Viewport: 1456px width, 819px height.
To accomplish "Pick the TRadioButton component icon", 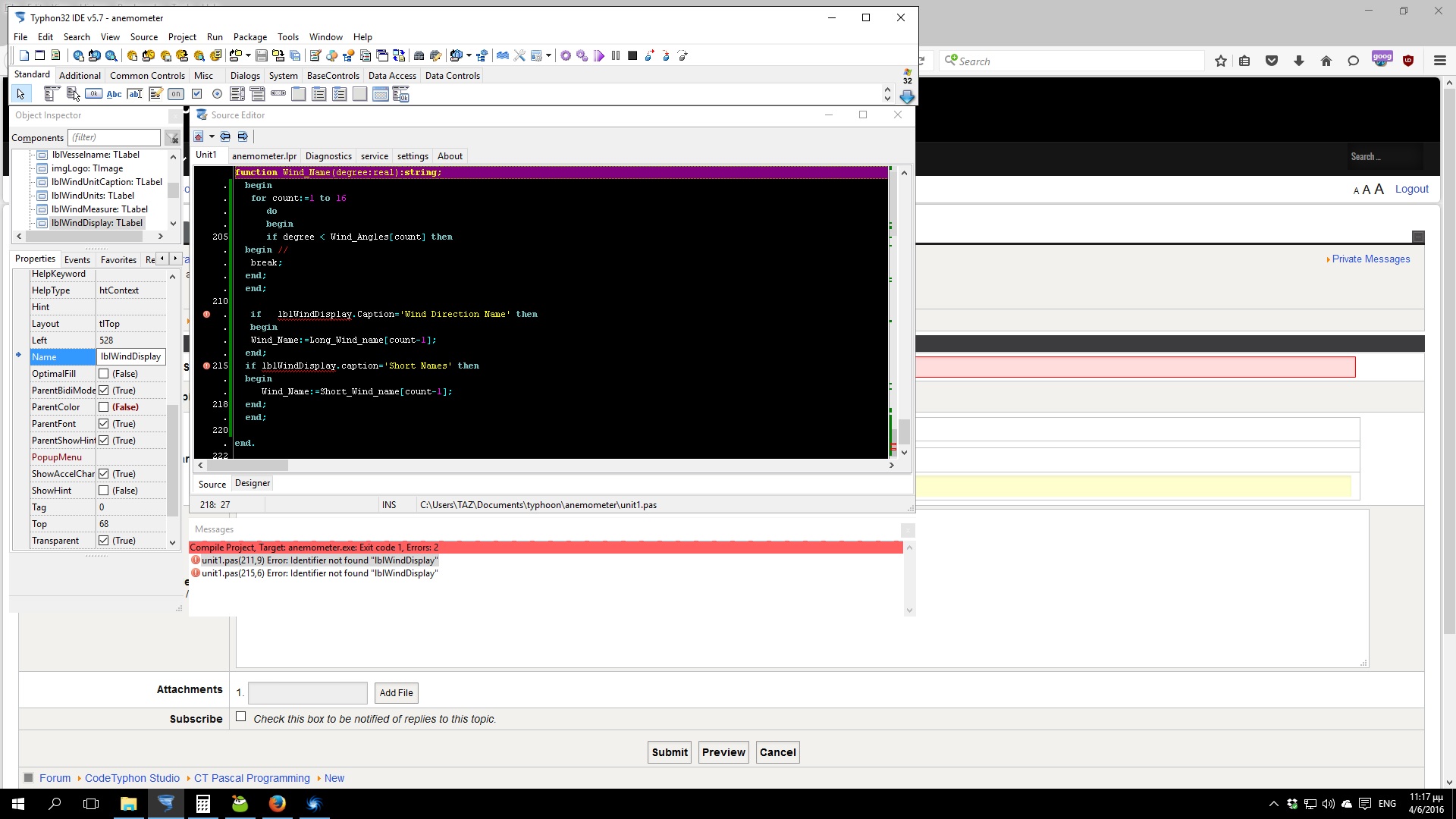I will (x=217, y=94).
